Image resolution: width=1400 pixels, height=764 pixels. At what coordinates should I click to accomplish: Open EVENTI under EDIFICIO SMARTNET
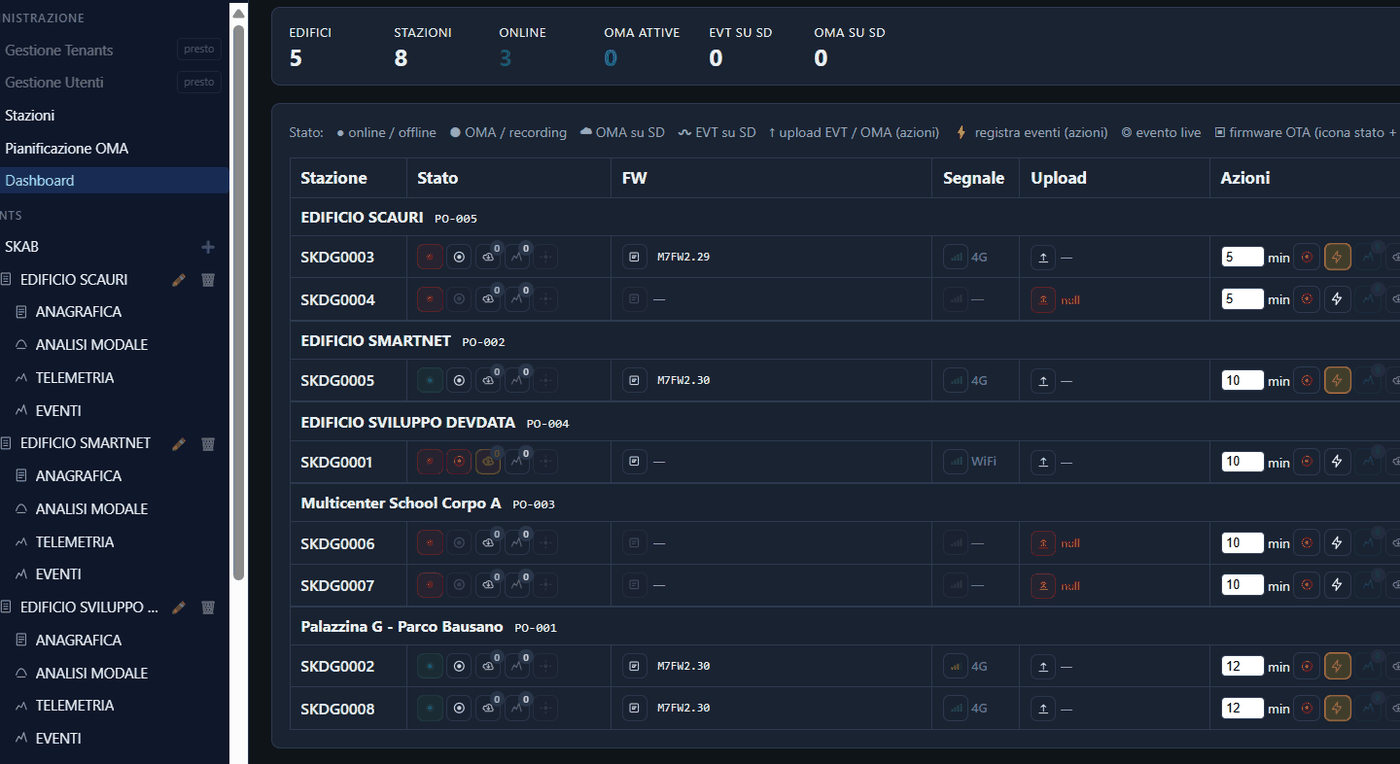point(58,575)
